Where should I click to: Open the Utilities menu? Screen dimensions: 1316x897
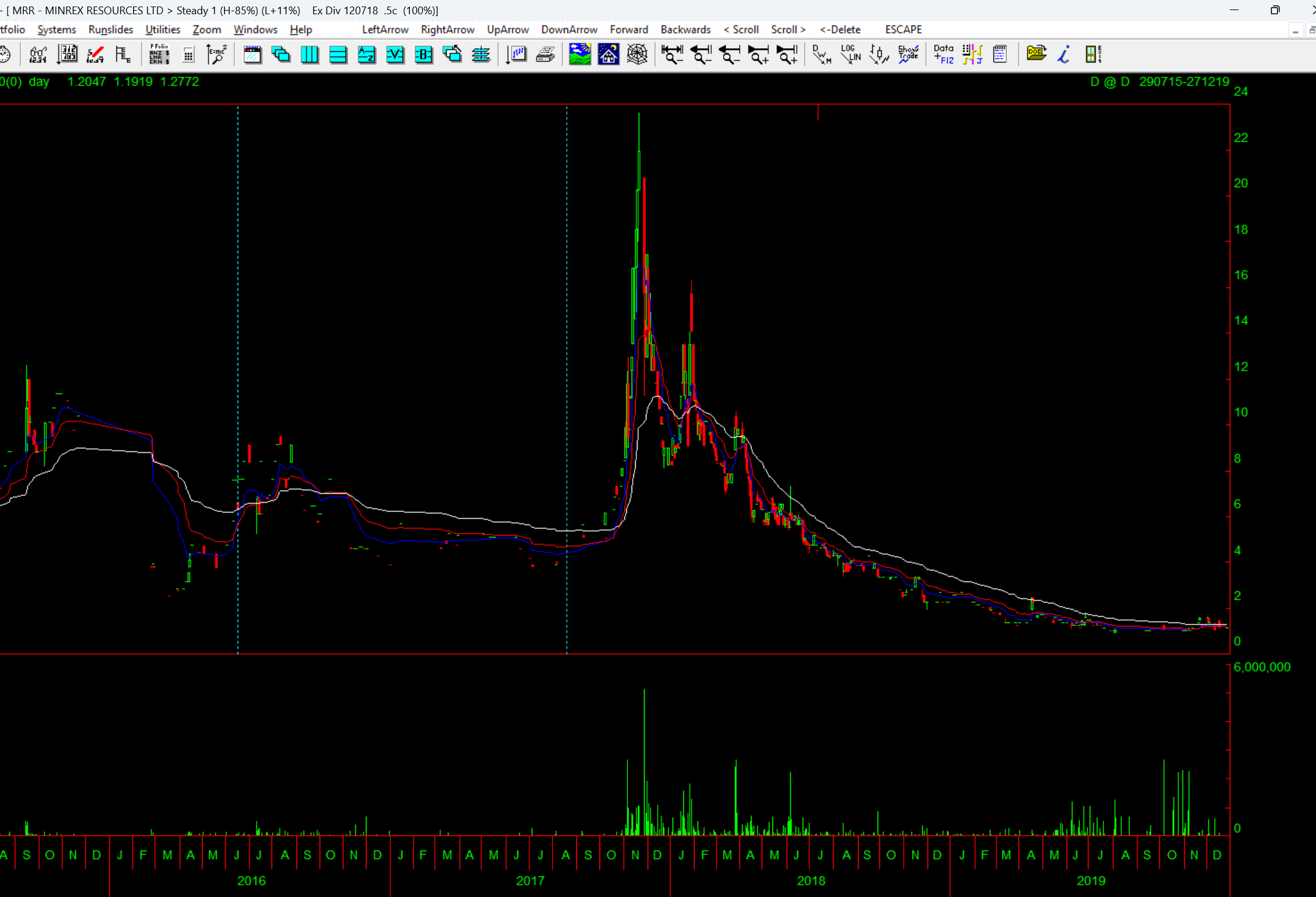(x=163, y=30)
